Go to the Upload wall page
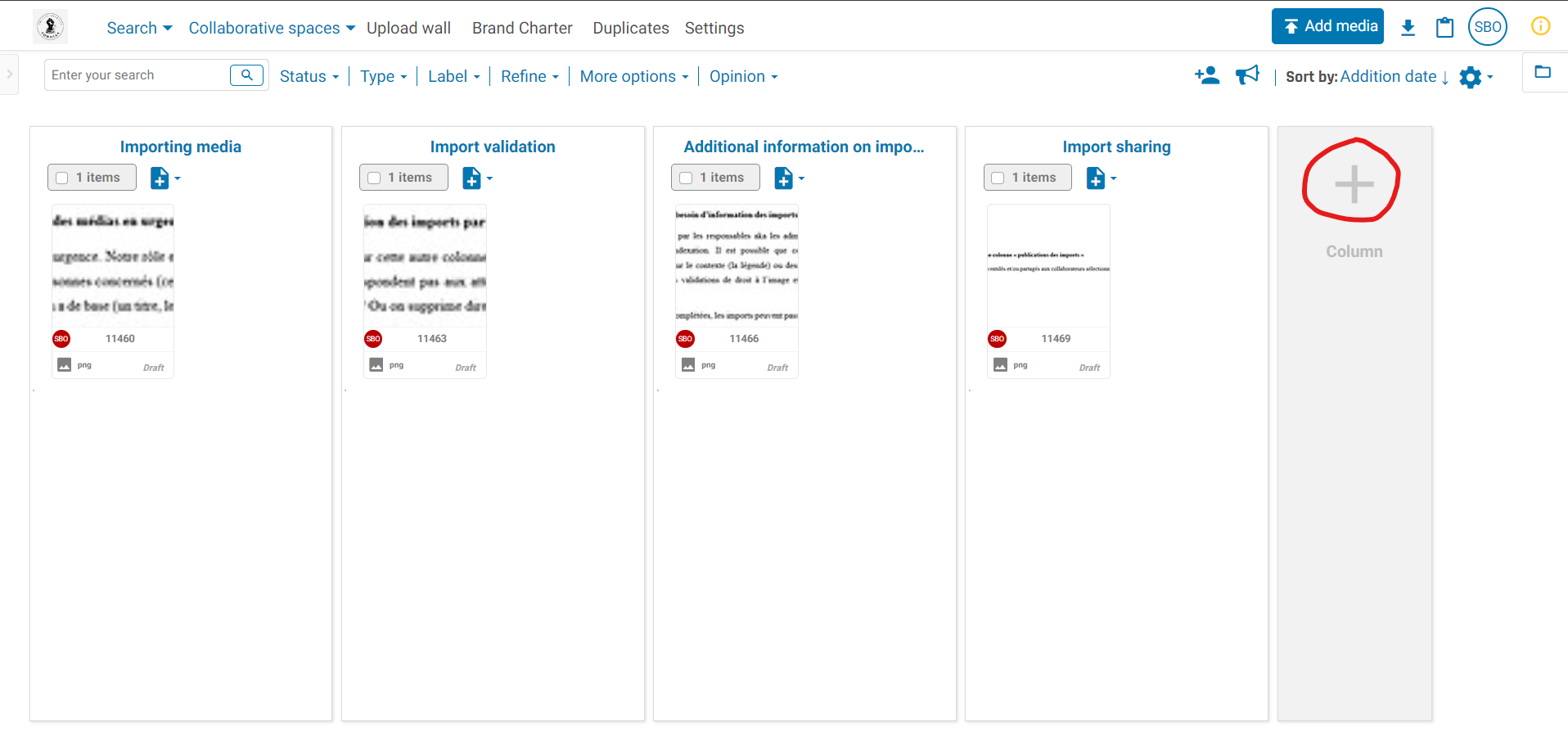 (408, 28)
